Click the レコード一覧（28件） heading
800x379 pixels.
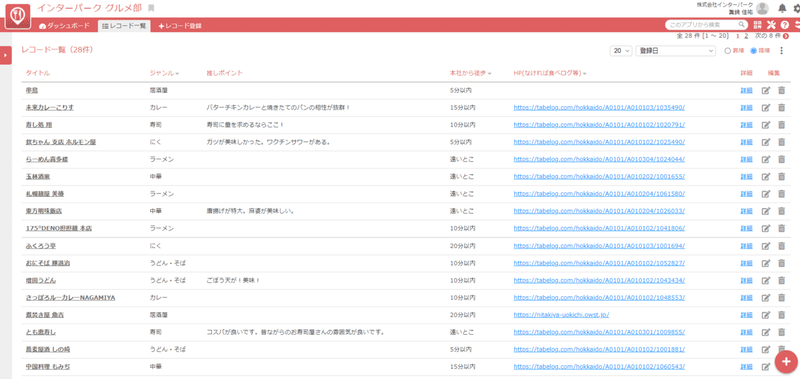(57, 49)
